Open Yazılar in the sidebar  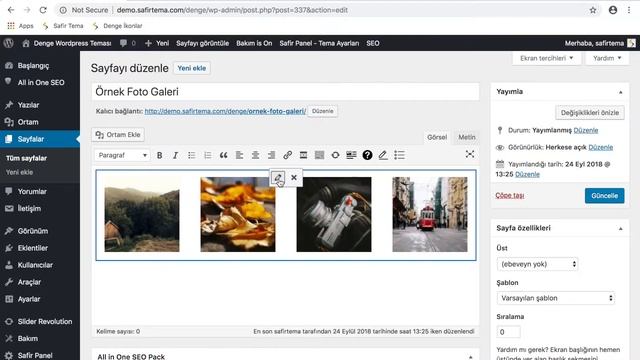(x=28, y=105)
